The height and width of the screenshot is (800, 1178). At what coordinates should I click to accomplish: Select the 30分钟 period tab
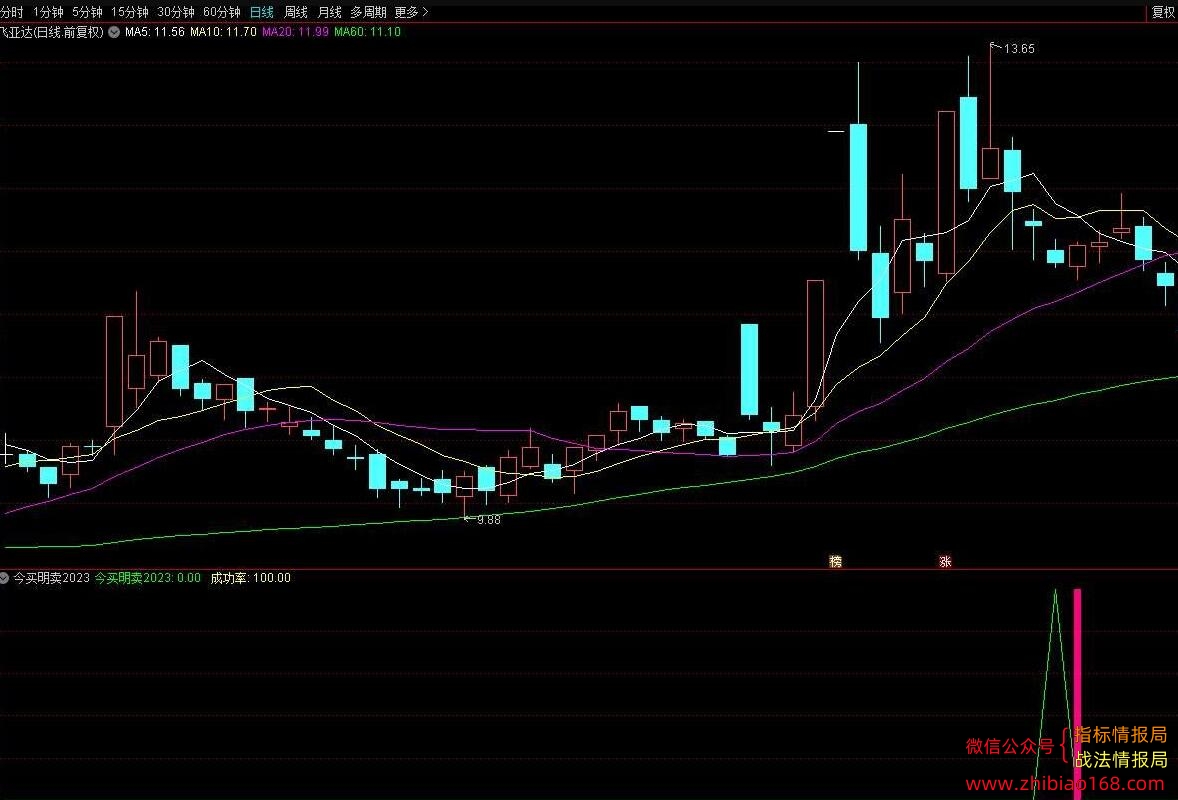176,12
